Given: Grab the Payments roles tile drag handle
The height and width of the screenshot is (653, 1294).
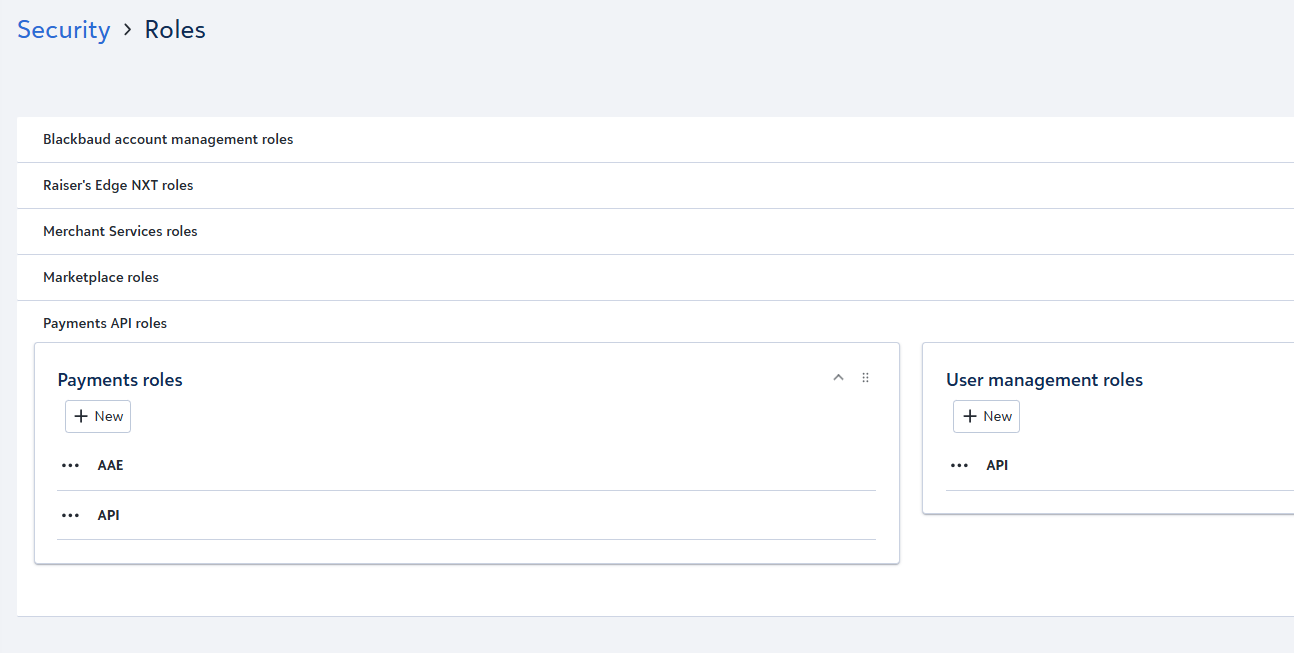Looking at the screenshot, I should 866,378.
